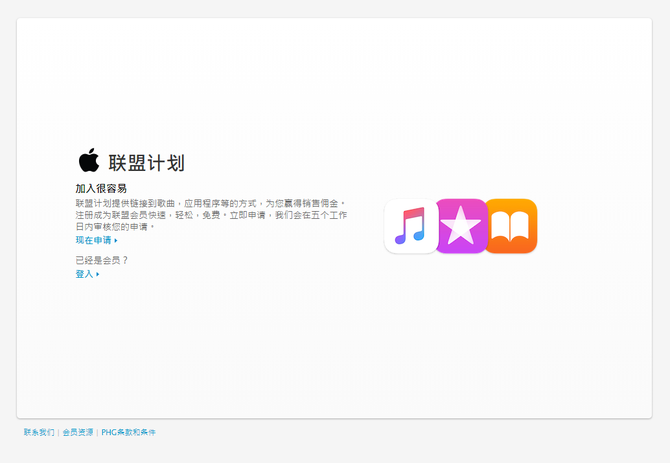The width and height of the screenshot is (670, 463).
Task: Click the 联盟计划 title text
Action: [146, 163]
